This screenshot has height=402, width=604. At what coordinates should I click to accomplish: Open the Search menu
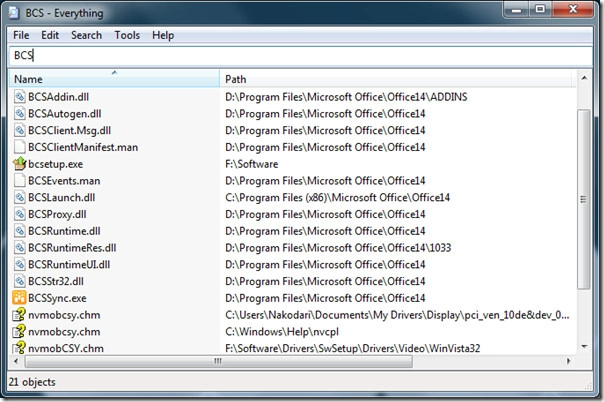pos(87,35)
